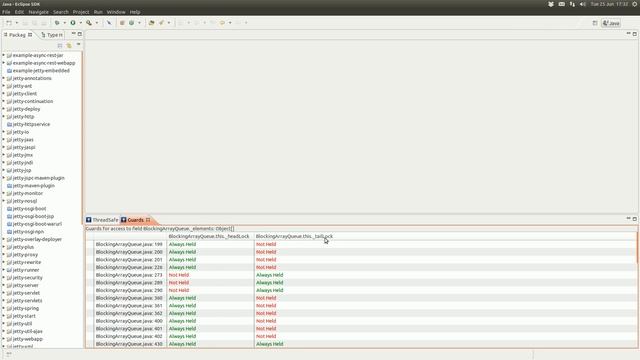This screenshot has width=640, height=360.
Task: Click Not Held cell in row 290
Action: coord(179,290)
